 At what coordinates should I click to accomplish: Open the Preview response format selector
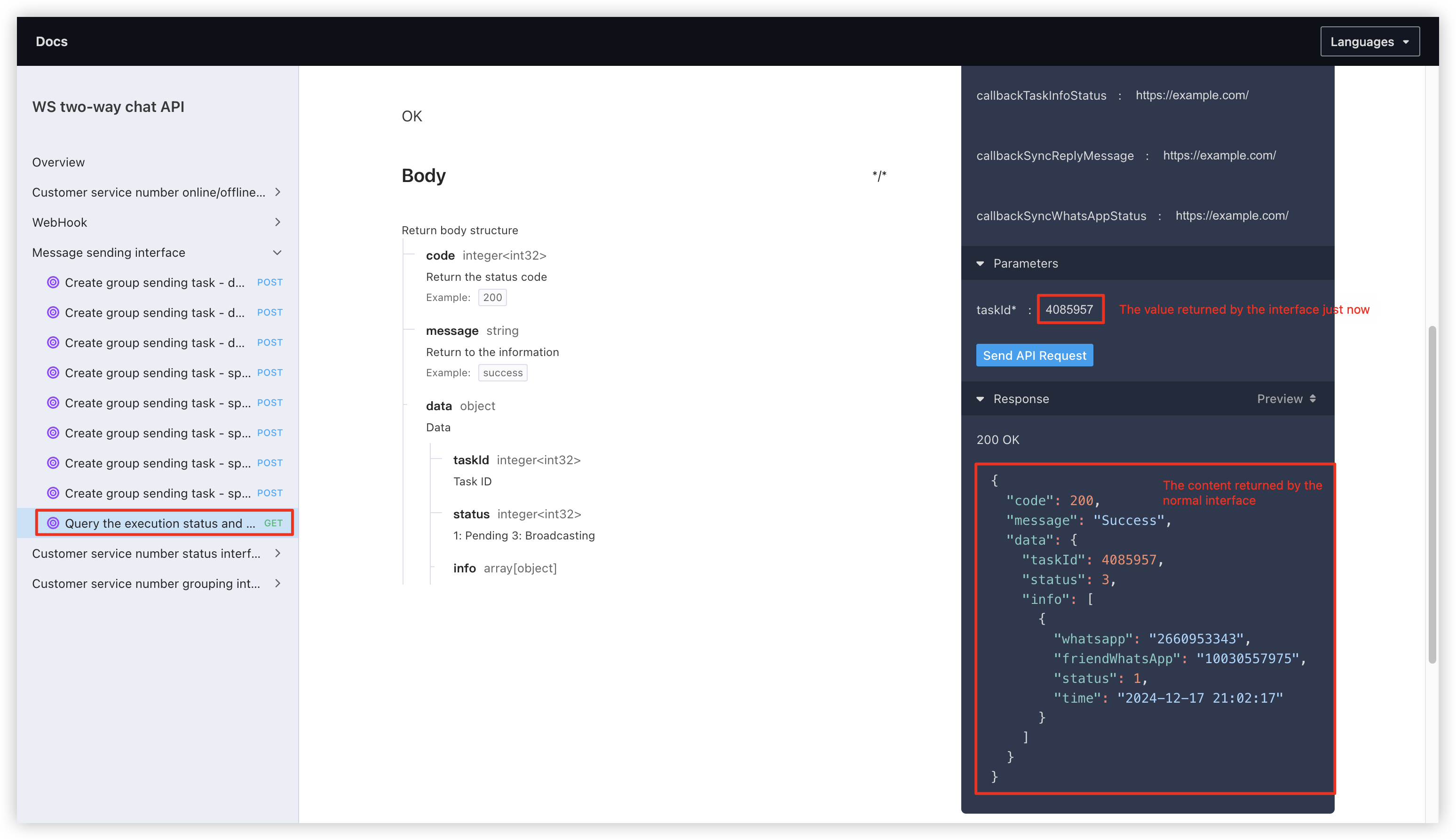click(x=1286, y=399)
